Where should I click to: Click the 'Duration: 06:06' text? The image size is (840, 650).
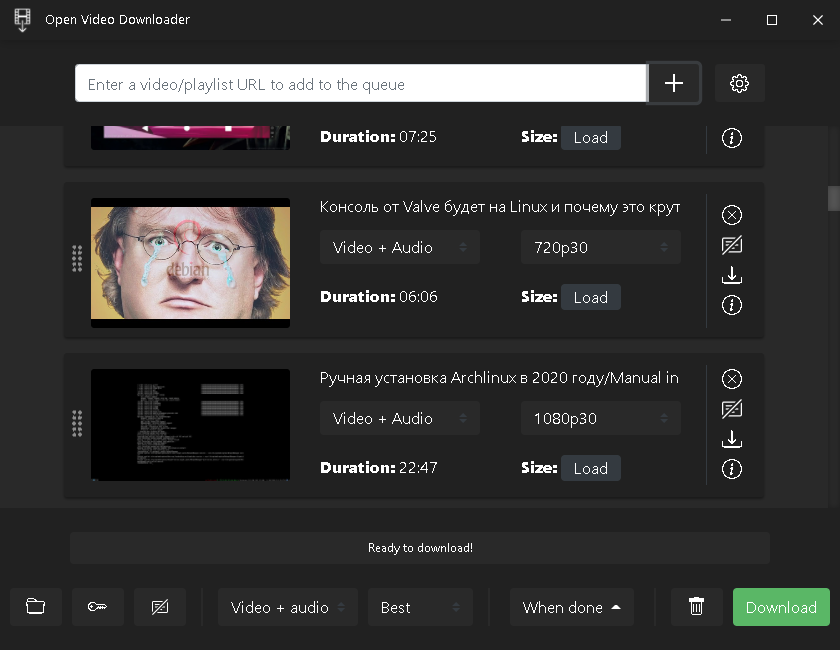pyautogui.click(x=378, y=296)
